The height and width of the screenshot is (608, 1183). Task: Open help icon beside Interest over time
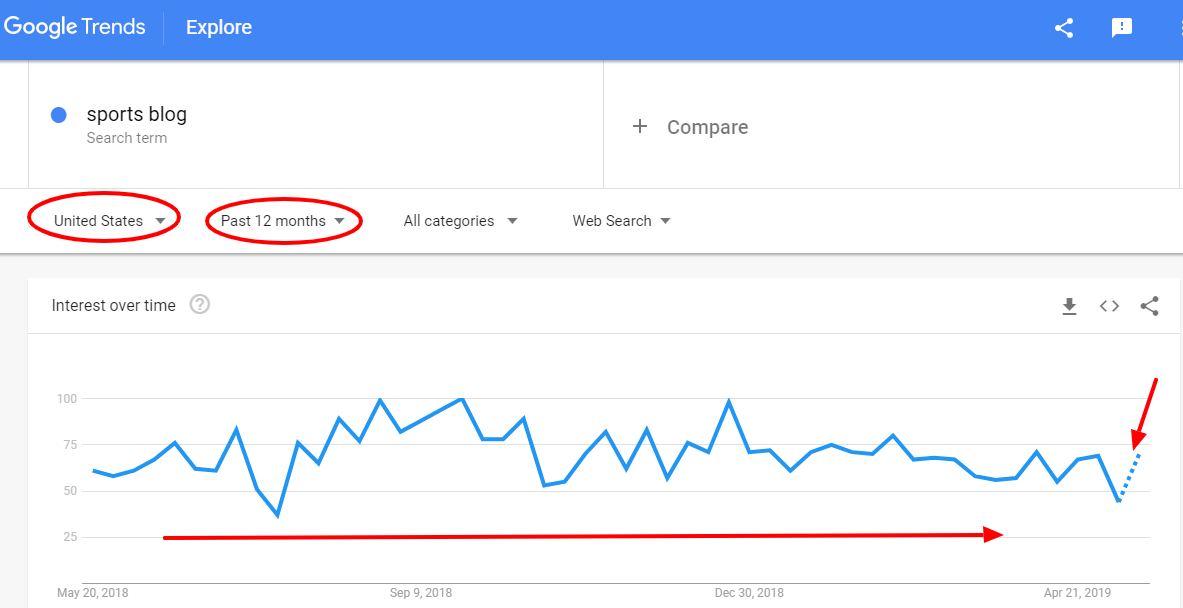[x=200, y=305]
